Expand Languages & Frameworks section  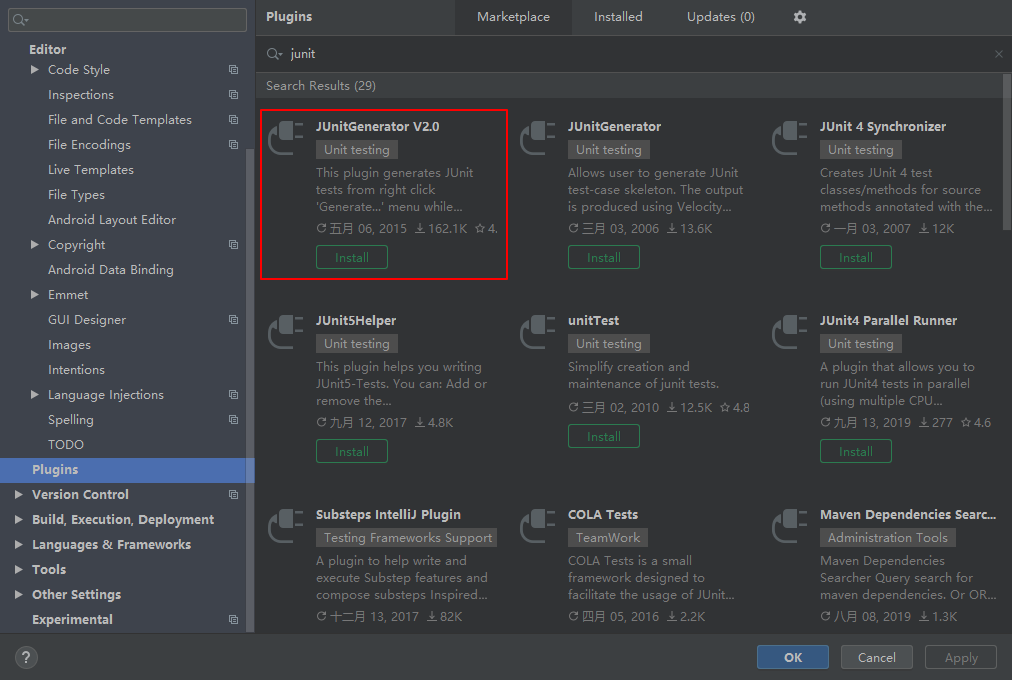19,545
